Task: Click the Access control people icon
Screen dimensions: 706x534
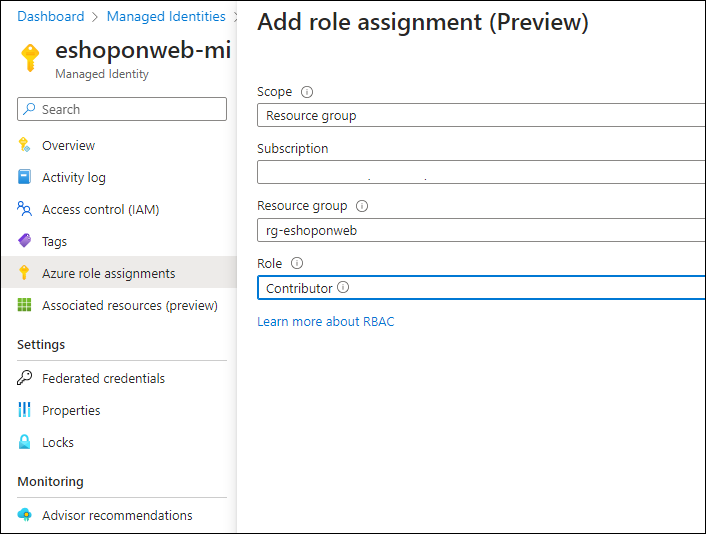Action: coord(24,209)
